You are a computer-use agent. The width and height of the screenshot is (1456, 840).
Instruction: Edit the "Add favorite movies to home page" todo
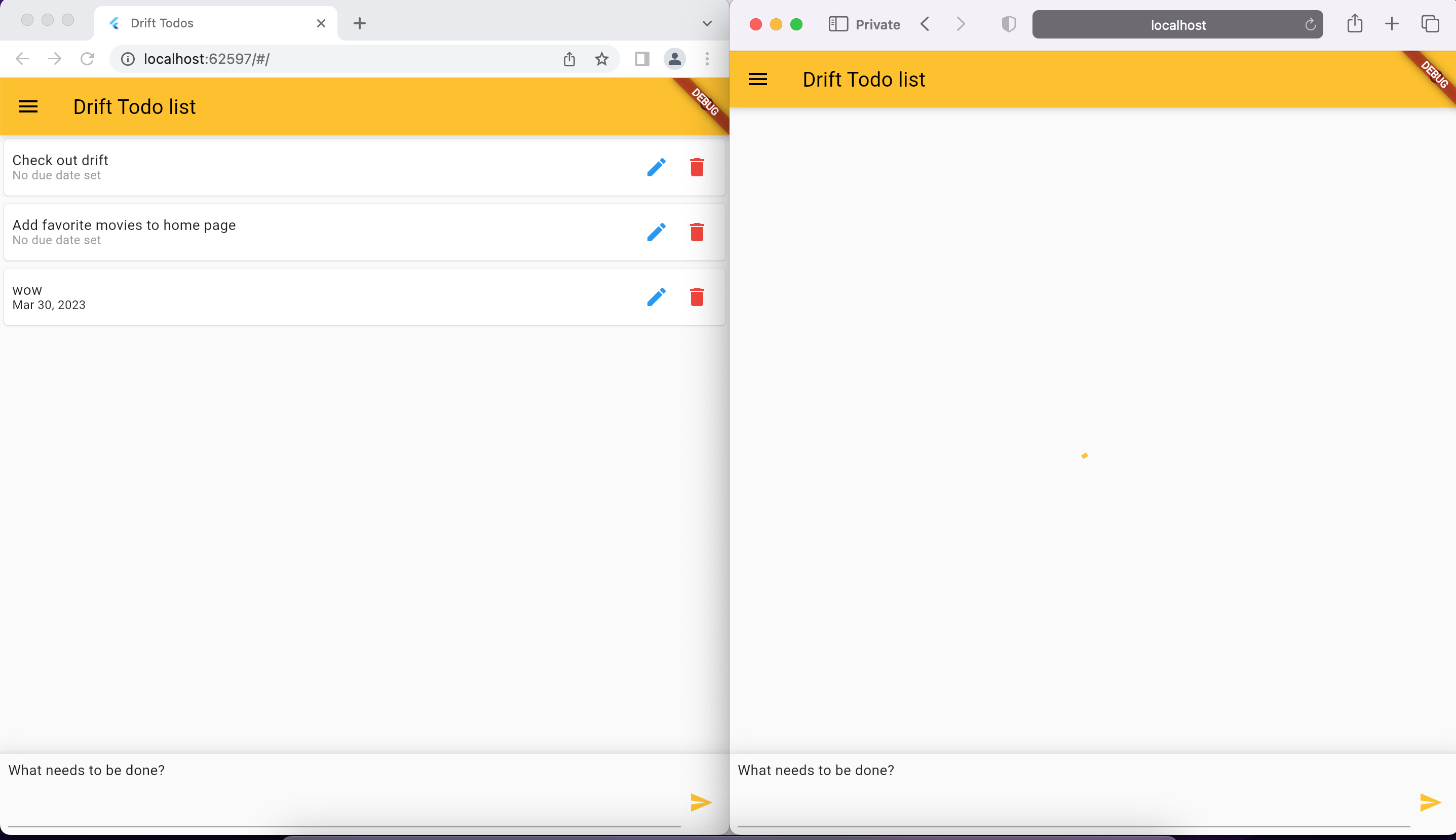coord(656,232)
